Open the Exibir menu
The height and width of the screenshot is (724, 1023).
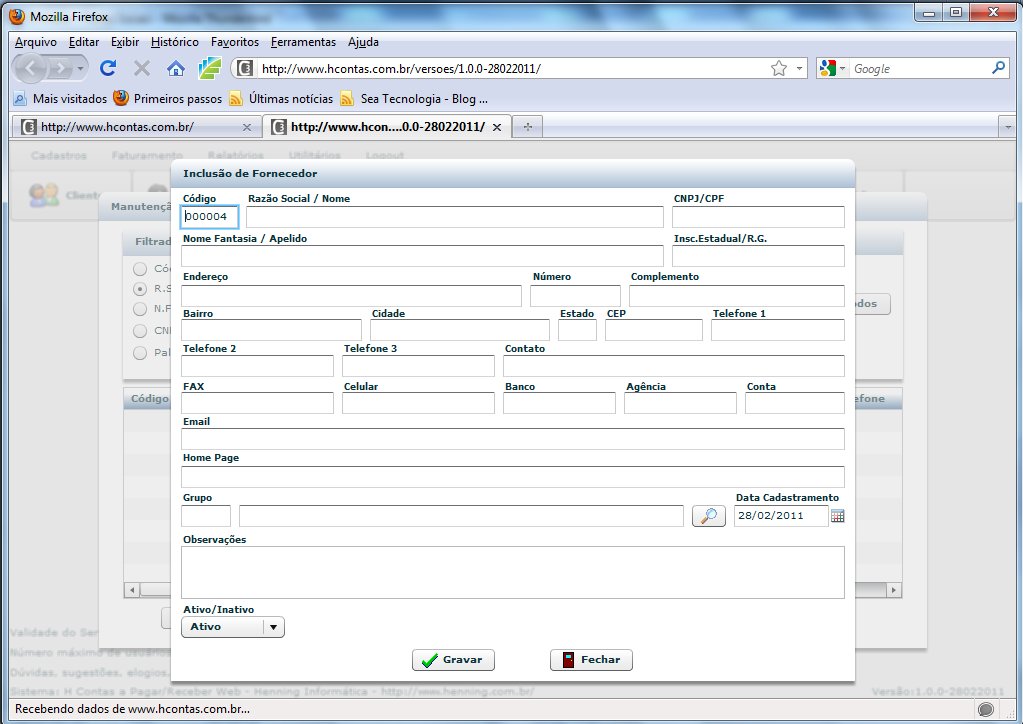click(125, 42)
